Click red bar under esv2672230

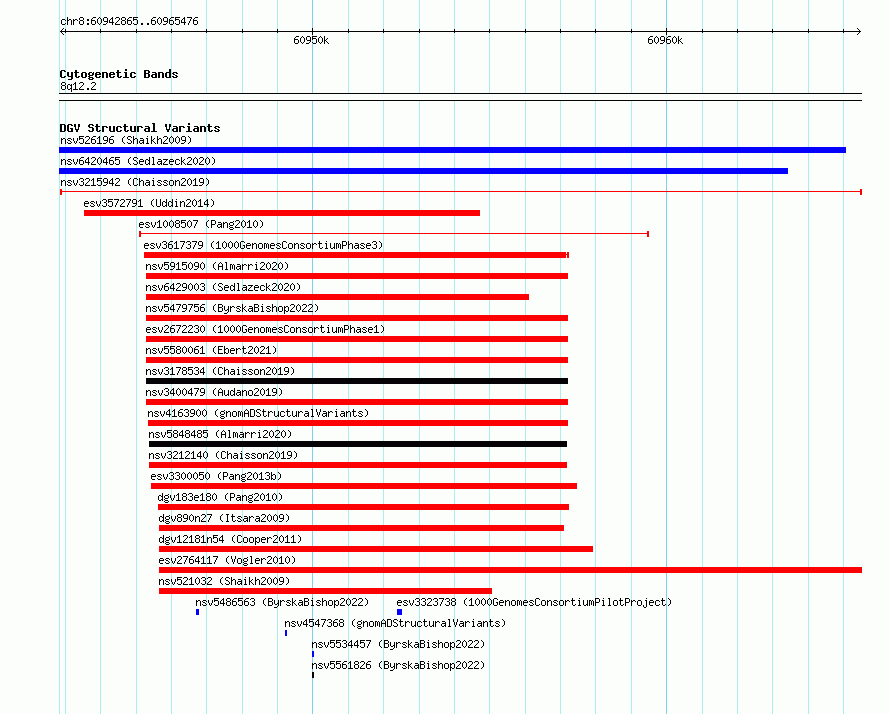(x=357, y=339)
